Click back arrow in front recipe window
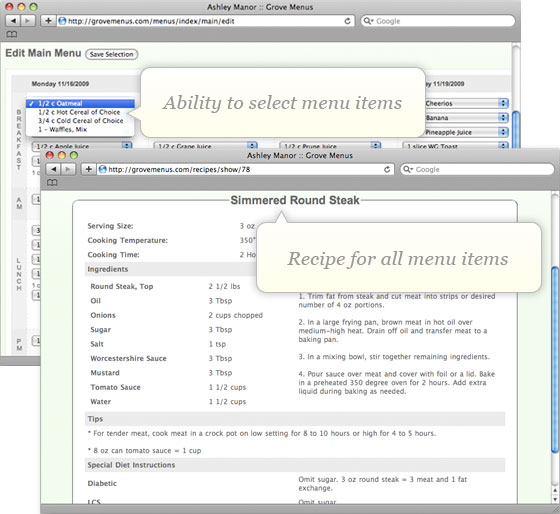Image resolution: width=560 pixels, height=514 pixels. tap(54, 169)
